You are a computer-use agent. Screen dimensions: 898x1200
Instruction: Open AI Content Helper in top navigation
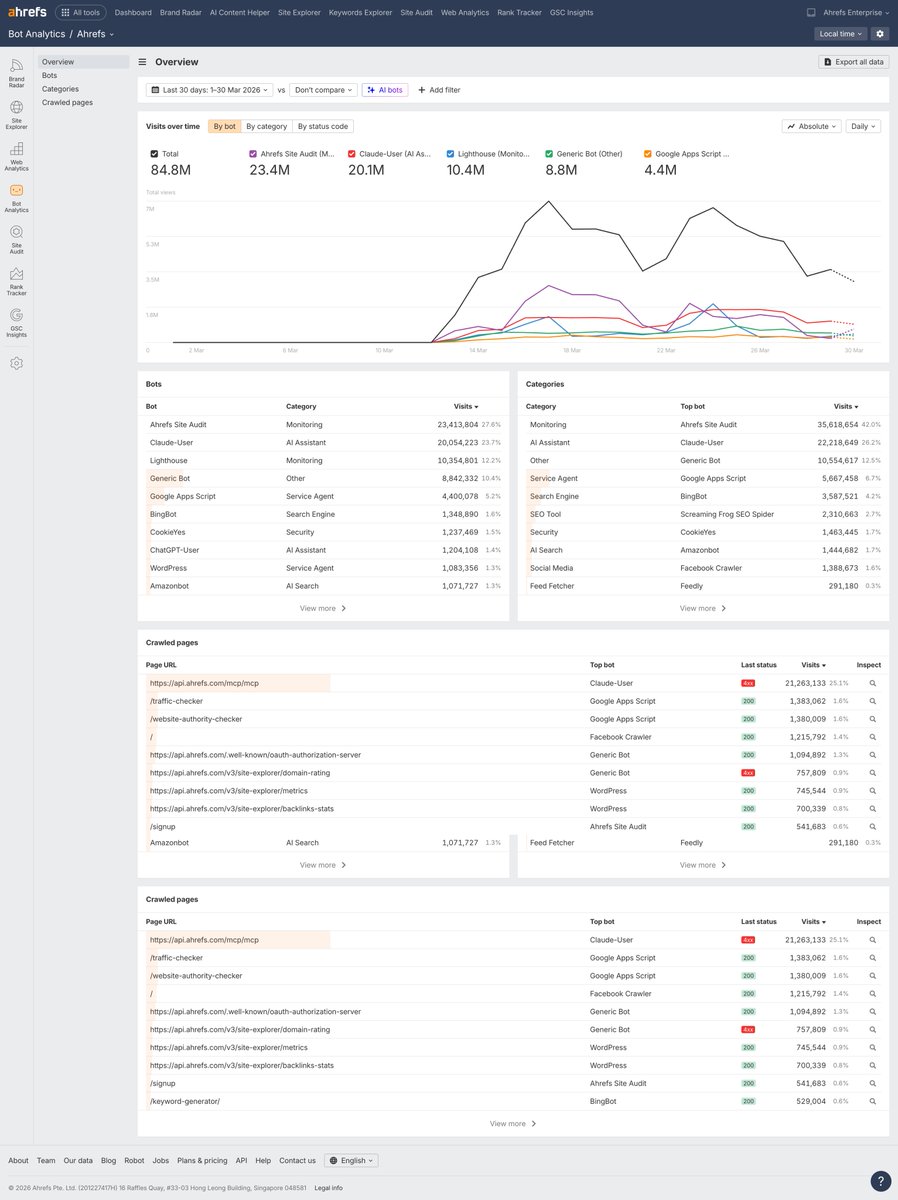point(240,13)
